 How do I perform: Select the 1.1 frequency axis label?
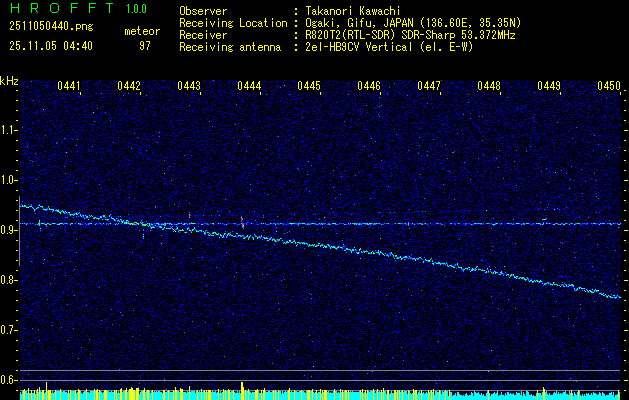9,129
